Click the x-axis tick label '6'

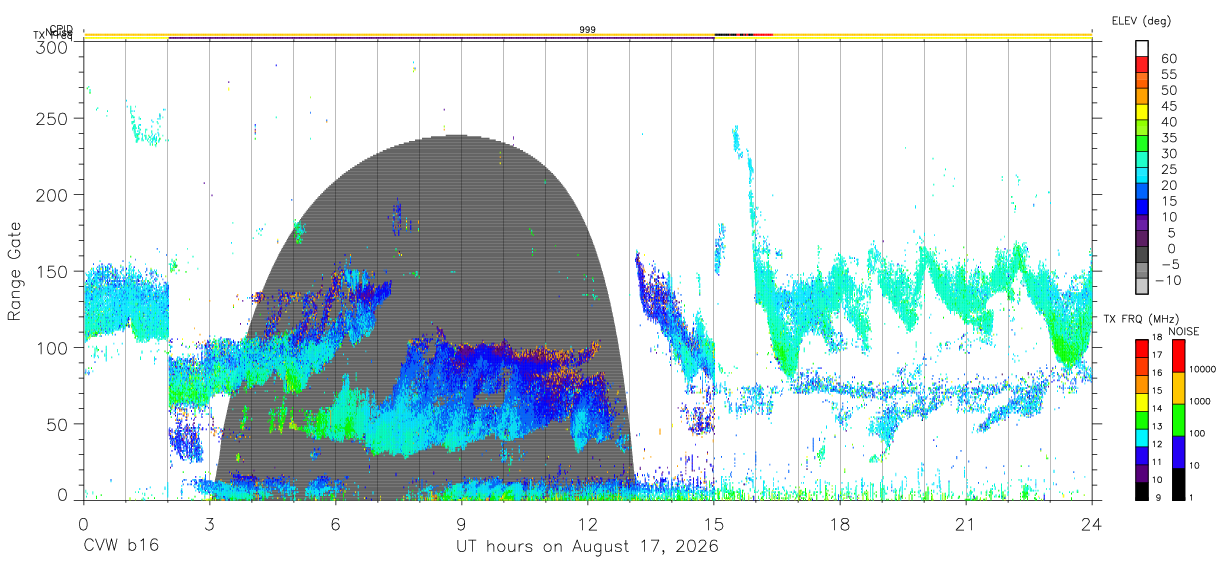336,524
